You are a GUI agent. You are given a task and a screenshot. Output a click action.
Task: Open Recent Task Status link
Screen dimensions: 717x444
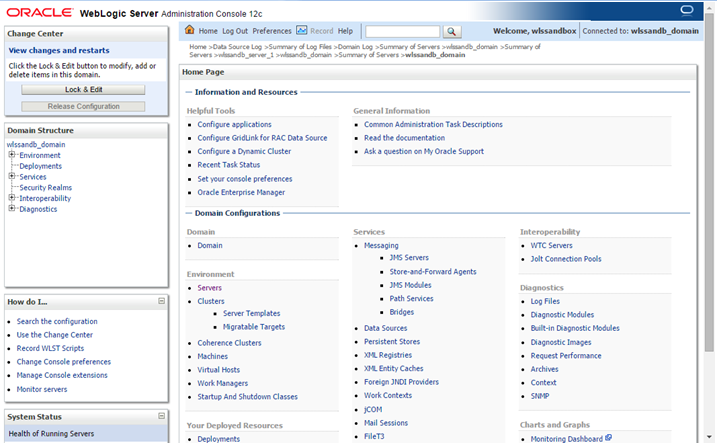click(x=229, y=165)
